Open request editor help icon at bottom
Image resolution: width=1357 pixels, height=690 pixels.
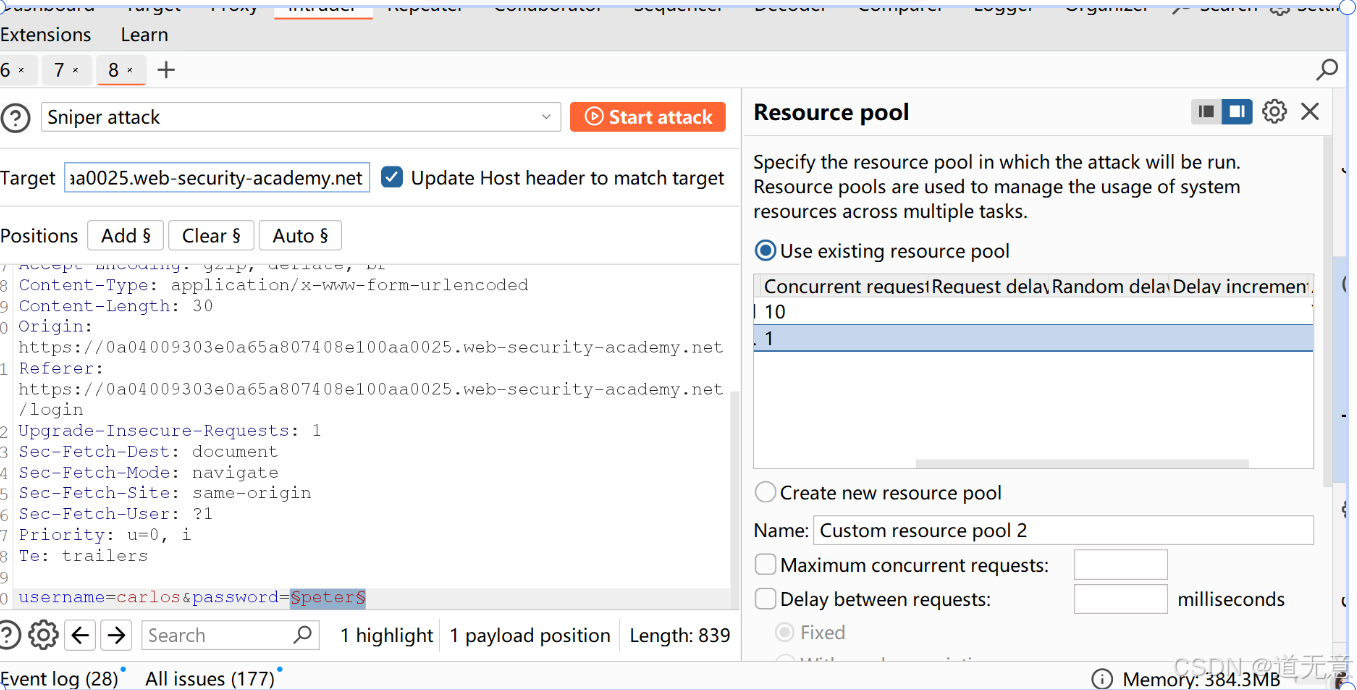(x=8, y=635)
